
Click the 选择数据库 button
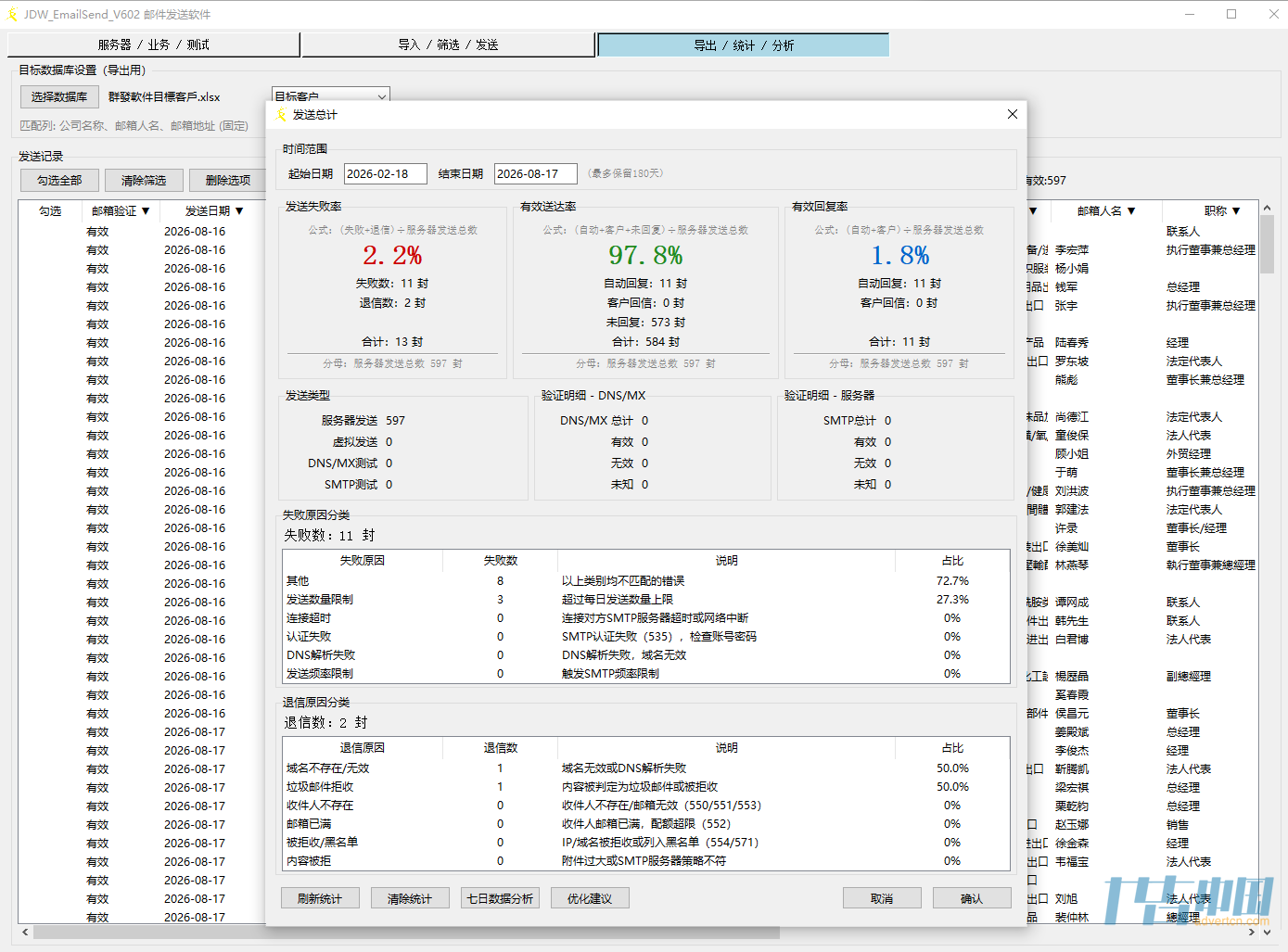pyautogui.click(x=59, y=96)
